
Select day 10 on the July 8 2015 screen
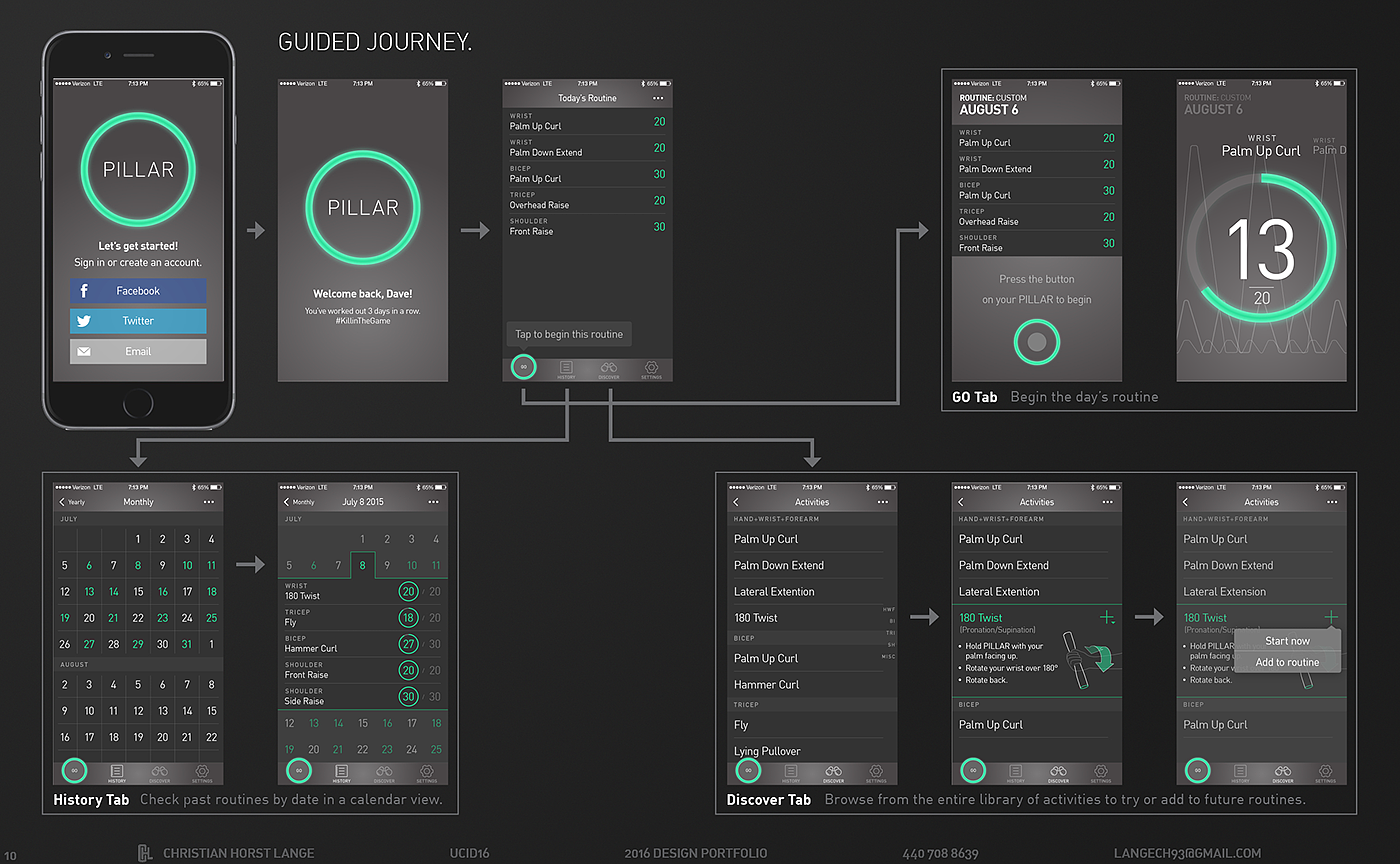tap(412, 565)
